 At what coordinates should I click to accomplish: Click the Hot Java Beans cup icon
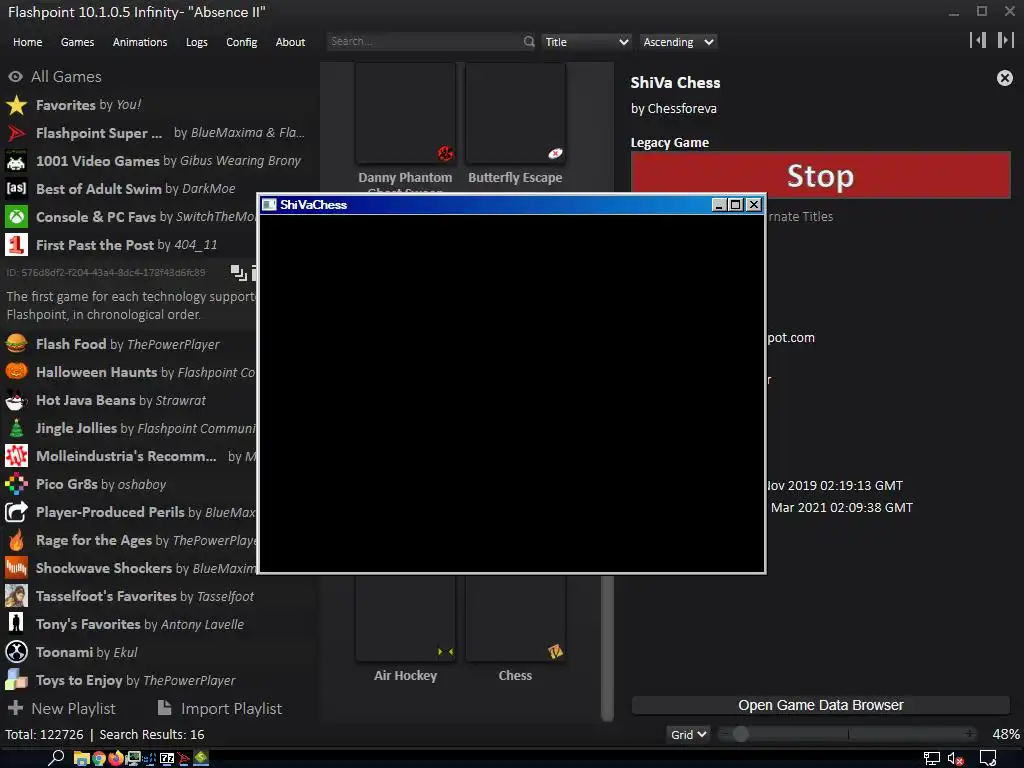pyautogui.click(x=16, y=400)
